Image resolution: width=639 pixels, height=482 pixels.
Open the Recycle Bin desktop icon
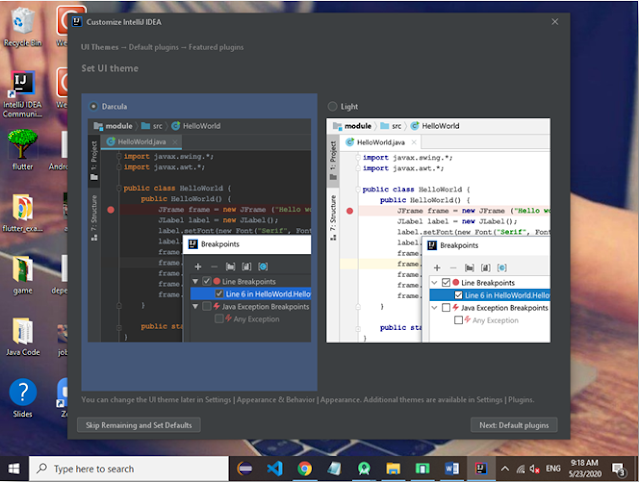coord(22,27)
